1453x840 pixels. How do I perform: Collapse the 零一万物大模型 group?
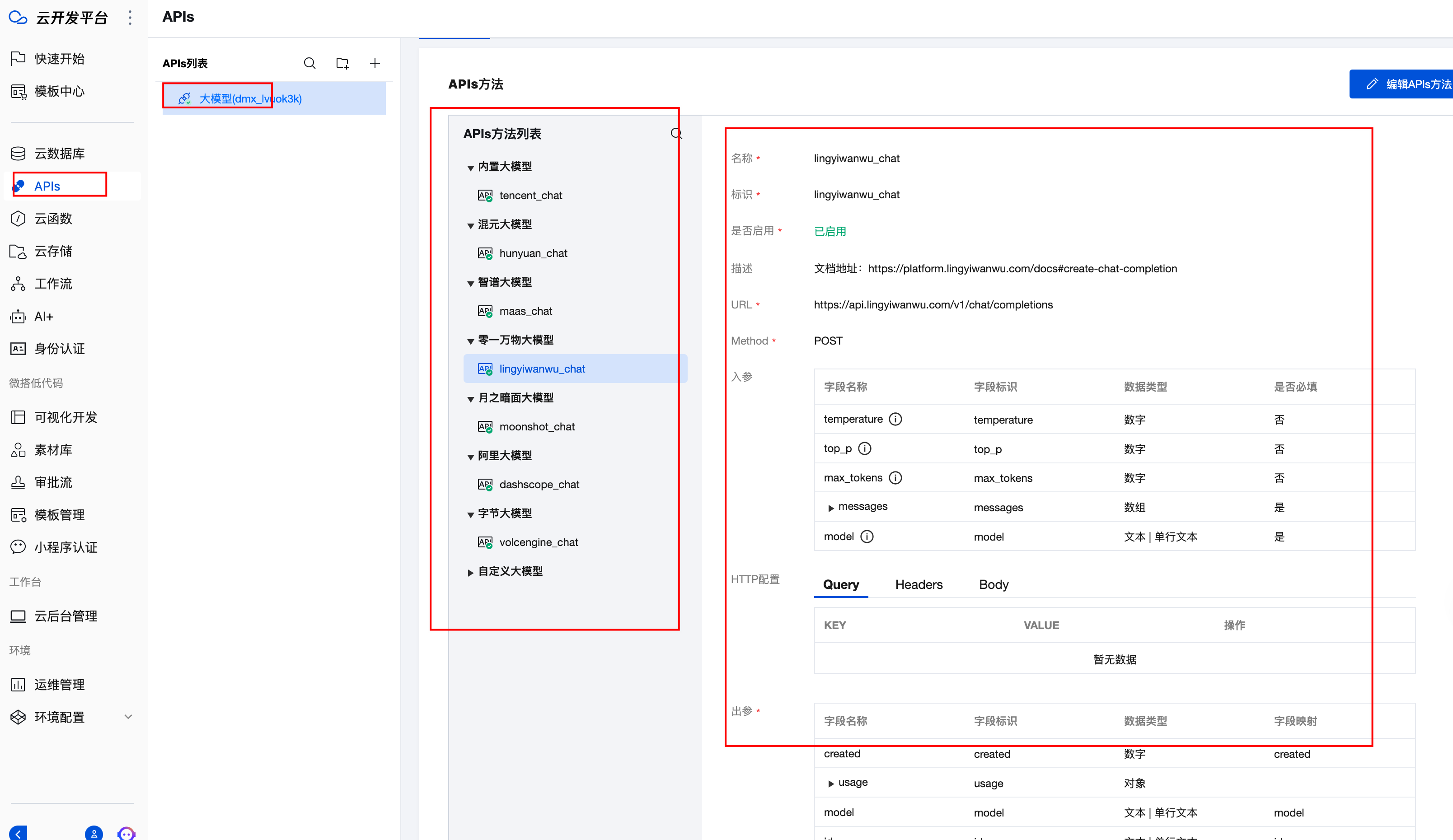[x=470, y=341]
